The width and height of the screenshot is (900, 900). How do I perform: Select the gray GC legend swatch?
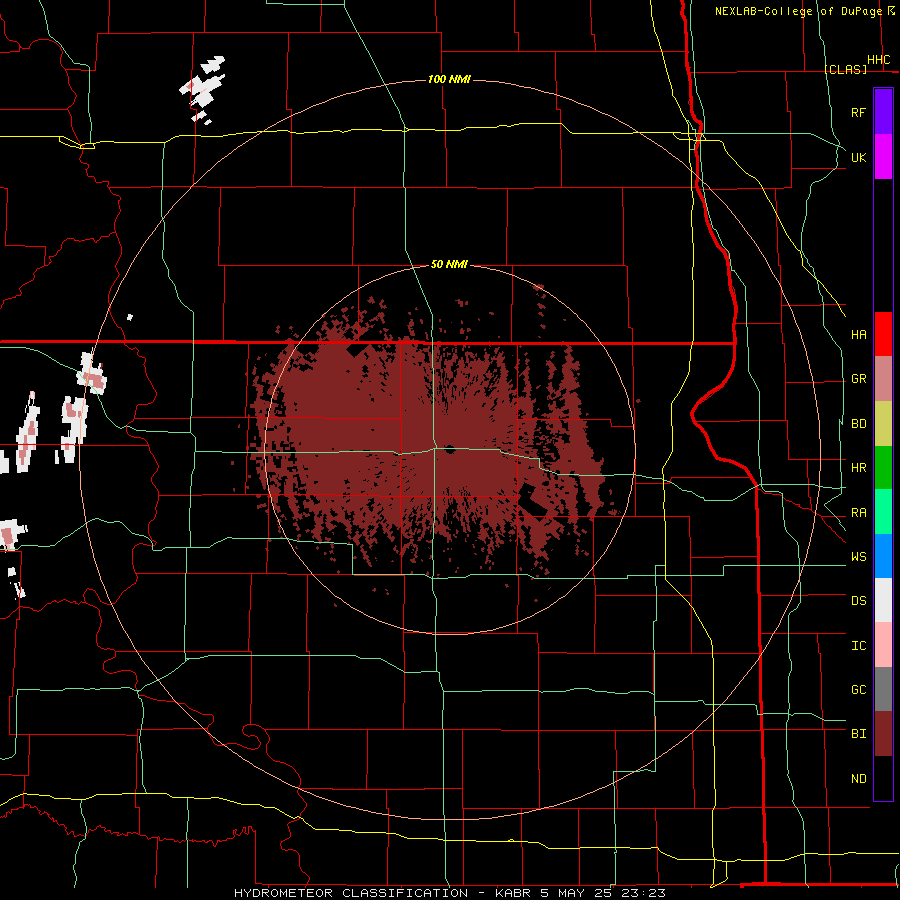click(883, 689)
